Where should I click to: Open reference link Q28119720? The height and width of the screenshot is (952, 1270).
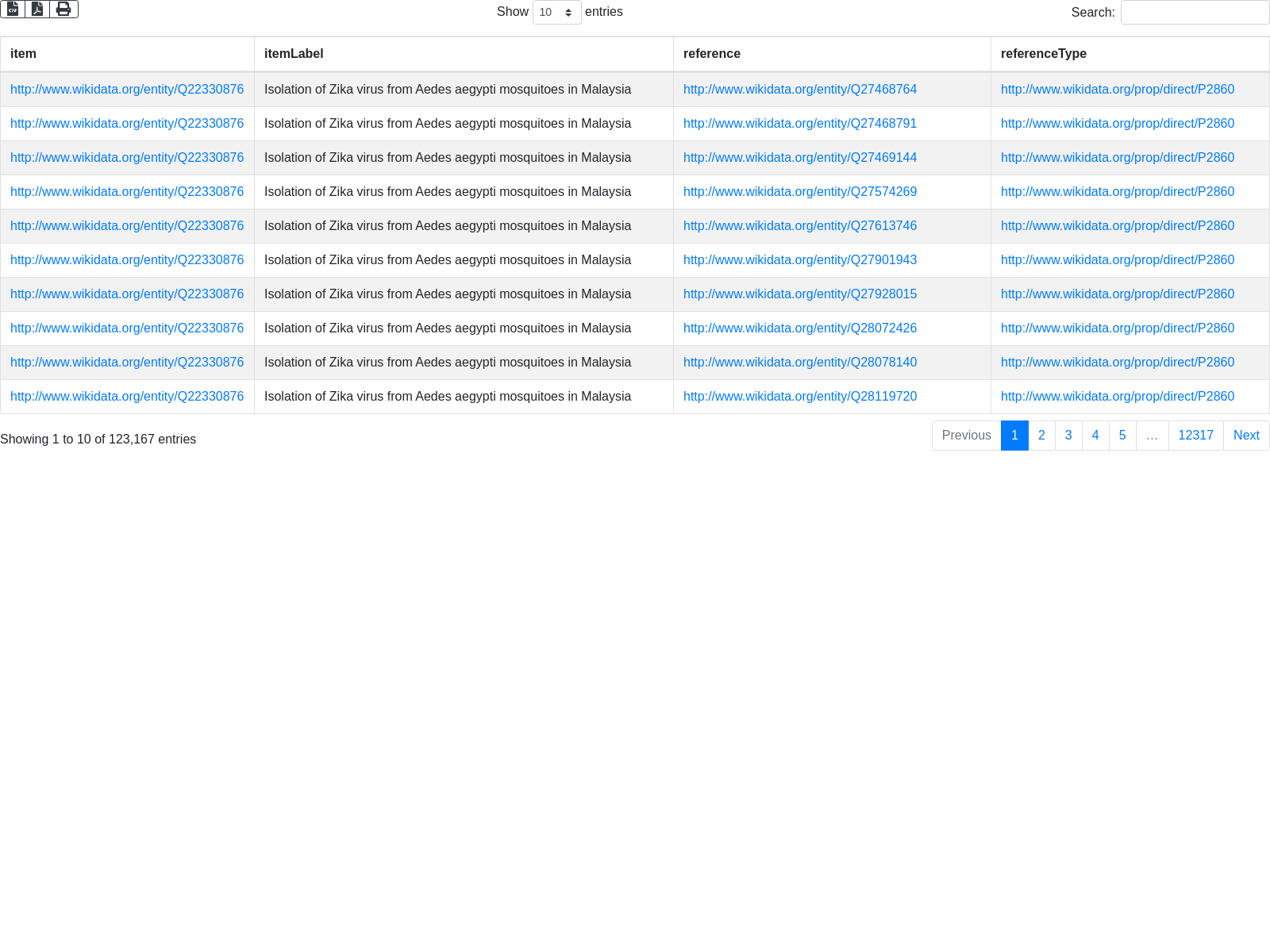[800, 397]
